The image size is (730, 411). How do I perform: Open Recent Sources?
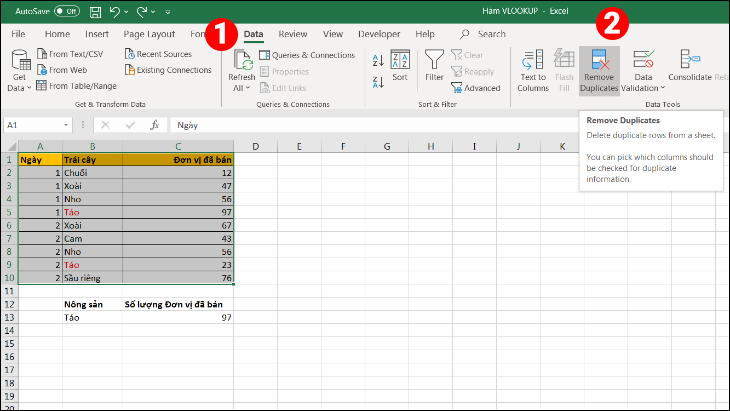[158, 54]
